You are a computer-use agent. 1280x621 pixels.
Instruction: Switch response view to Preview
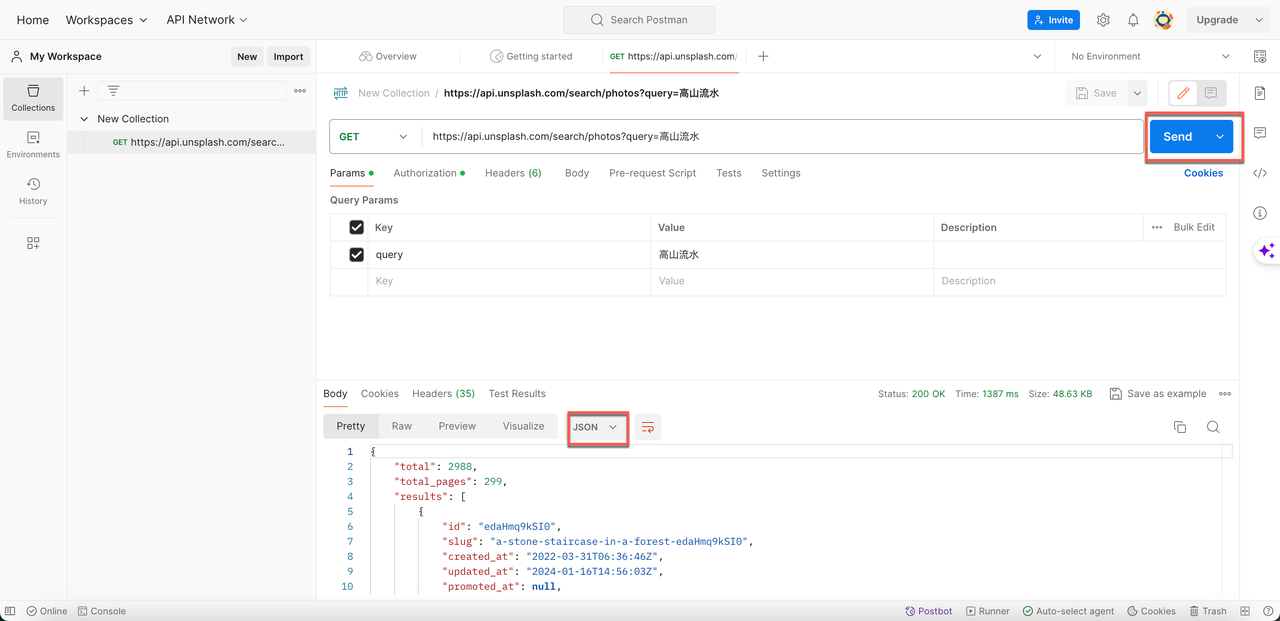click(x=457, y=426)
